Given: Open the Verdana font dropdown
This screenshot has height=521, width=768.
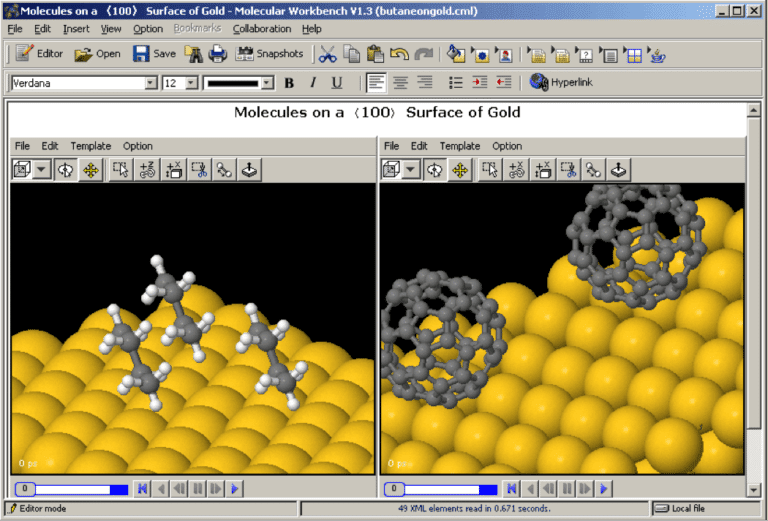Looking at the screenshot, I should tap(151, 83).
